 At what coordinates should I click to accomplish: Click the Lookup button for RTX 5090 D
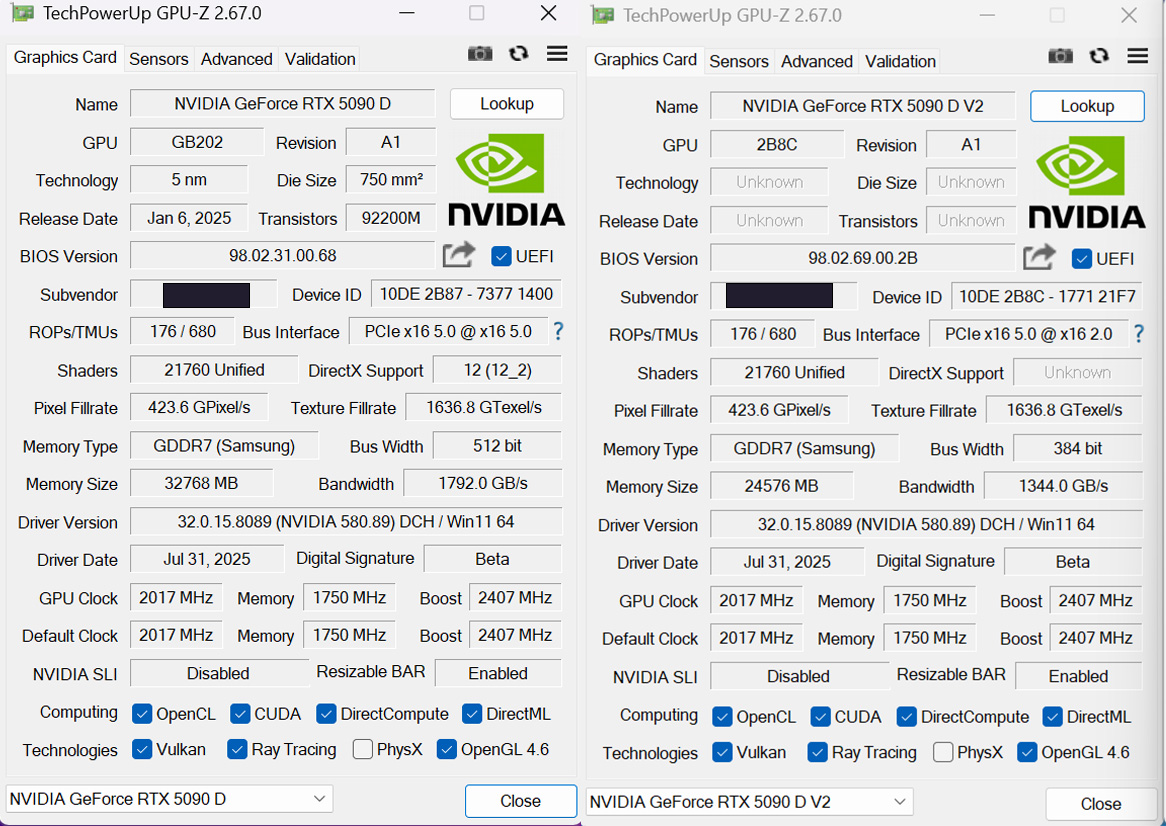click(x=506, y=103)
